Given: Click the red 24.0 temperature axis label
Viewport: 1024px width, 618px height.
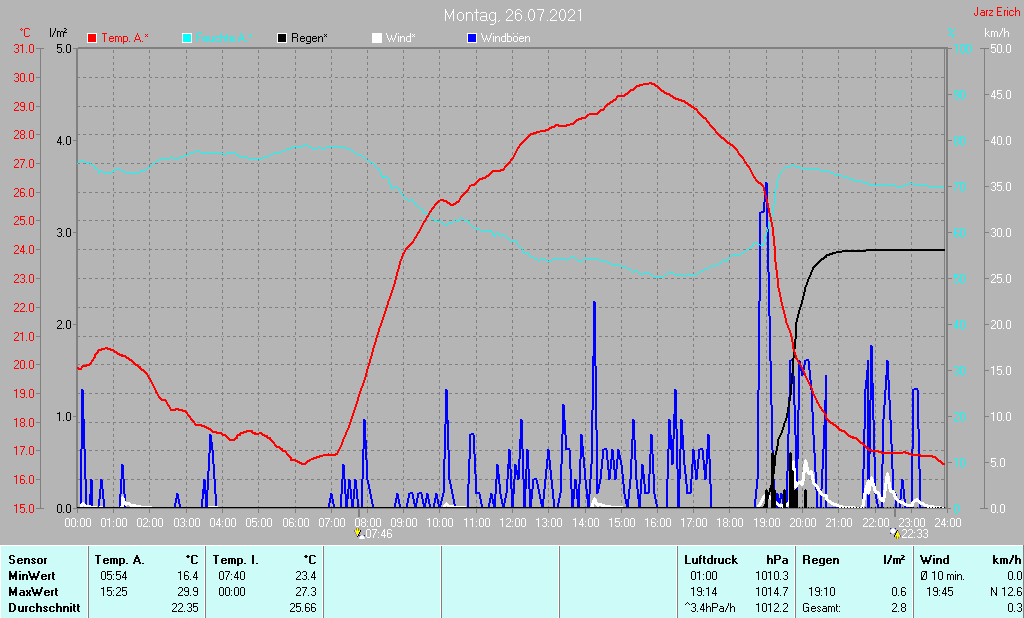Looking at the screenshot, I should coord(24,250).
